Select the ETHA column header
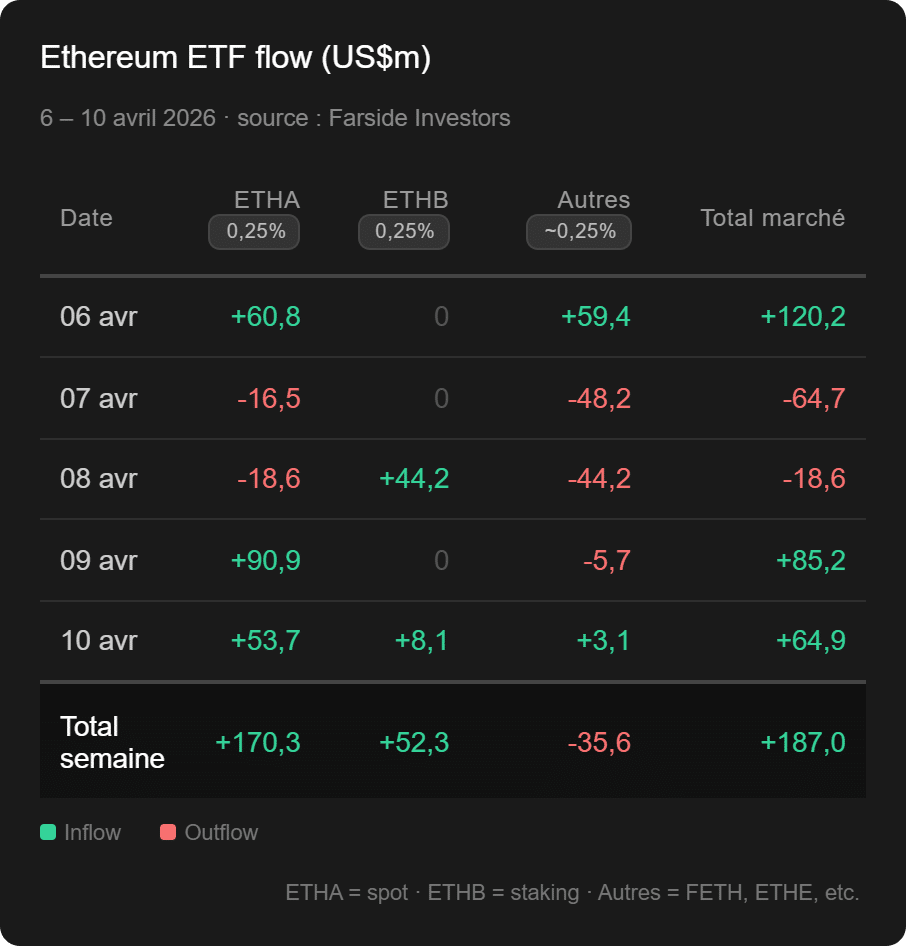 [267, 200]
